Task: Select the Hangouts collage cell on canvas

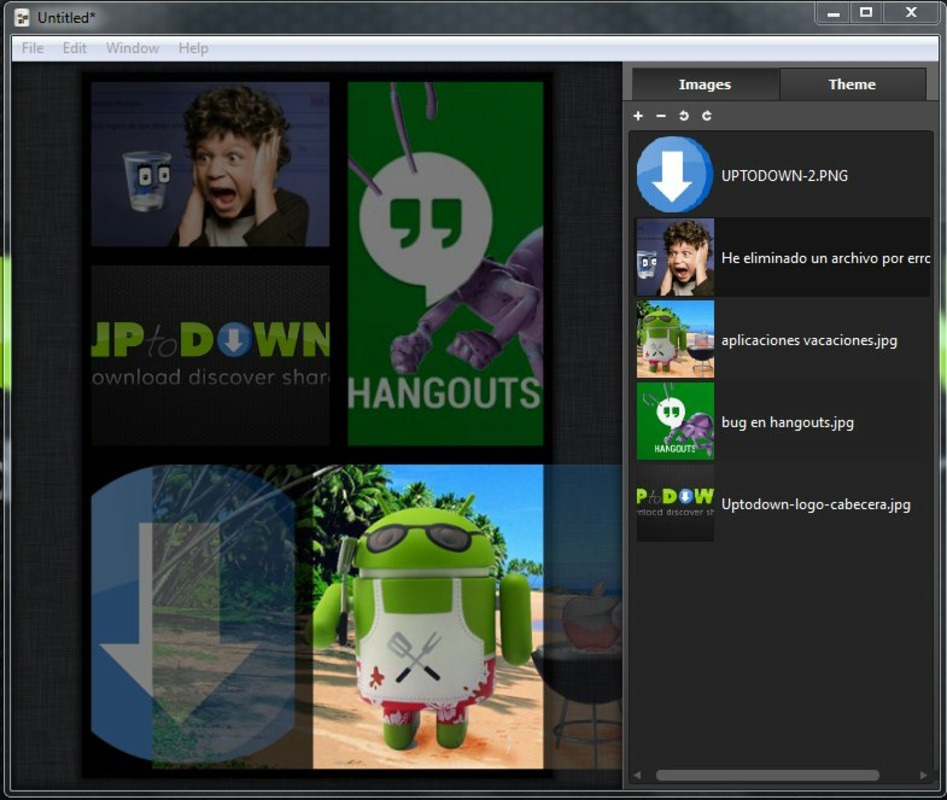Action: pos(446,264)
